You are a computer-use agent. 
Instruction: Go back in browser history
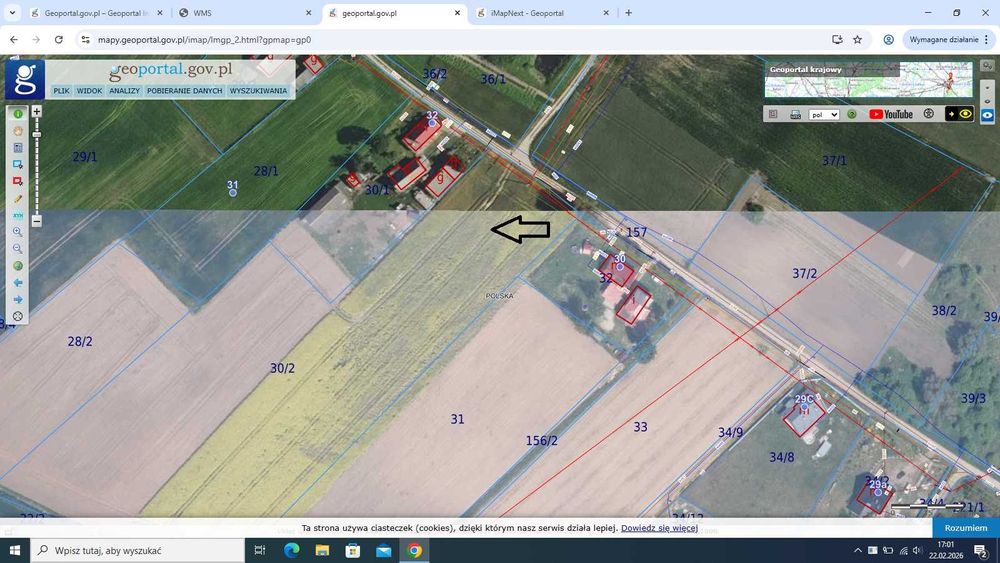(14, 40)
